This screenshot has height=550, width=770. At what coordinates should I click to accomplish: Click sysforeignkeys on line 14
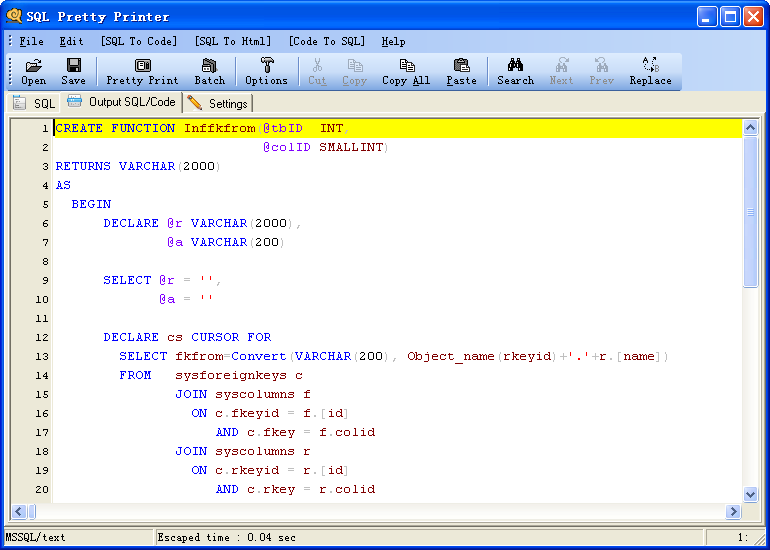point(231,376)
